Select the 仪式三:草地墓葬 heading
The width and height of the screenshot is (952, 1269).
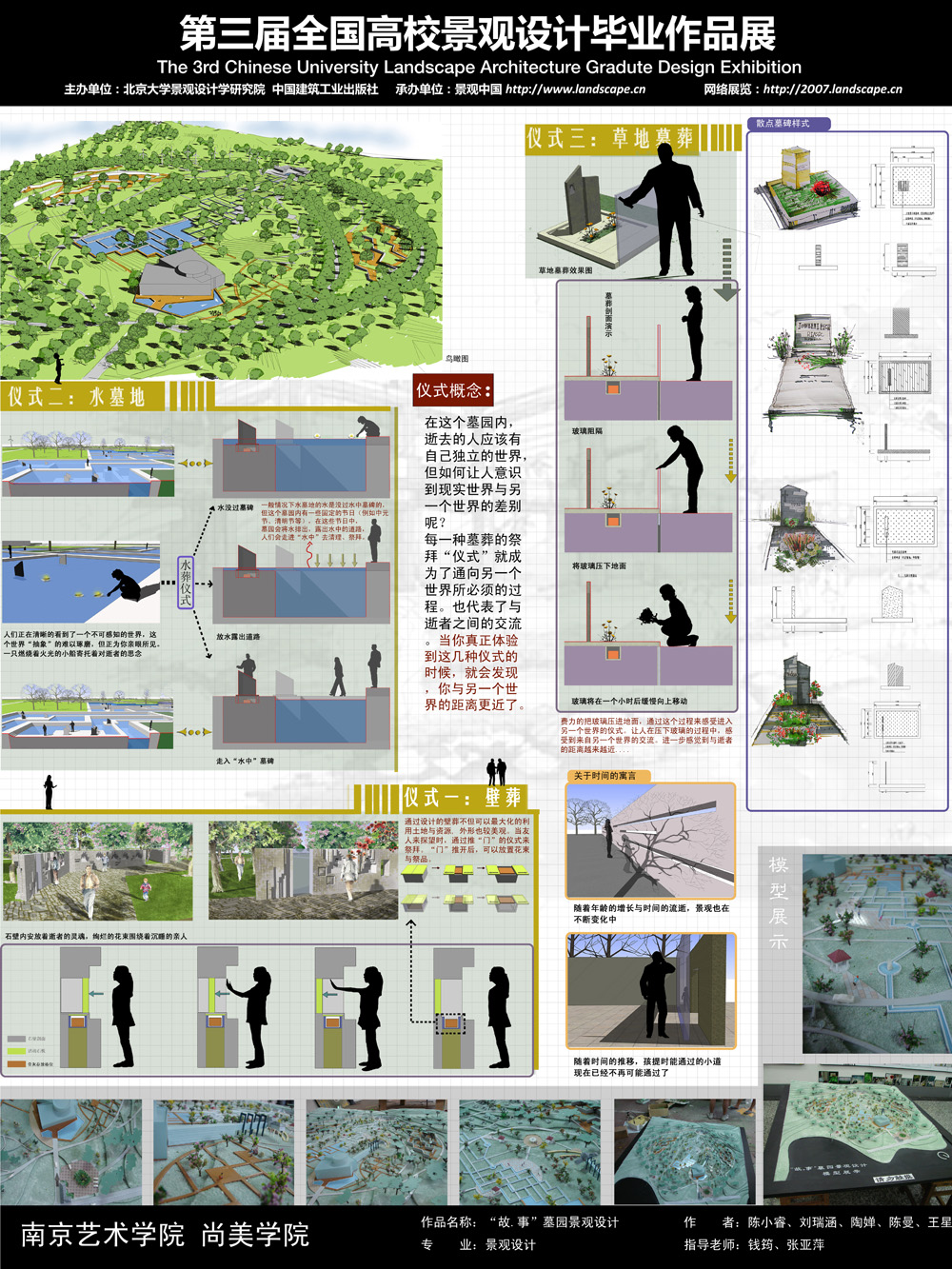pos(611,138)
